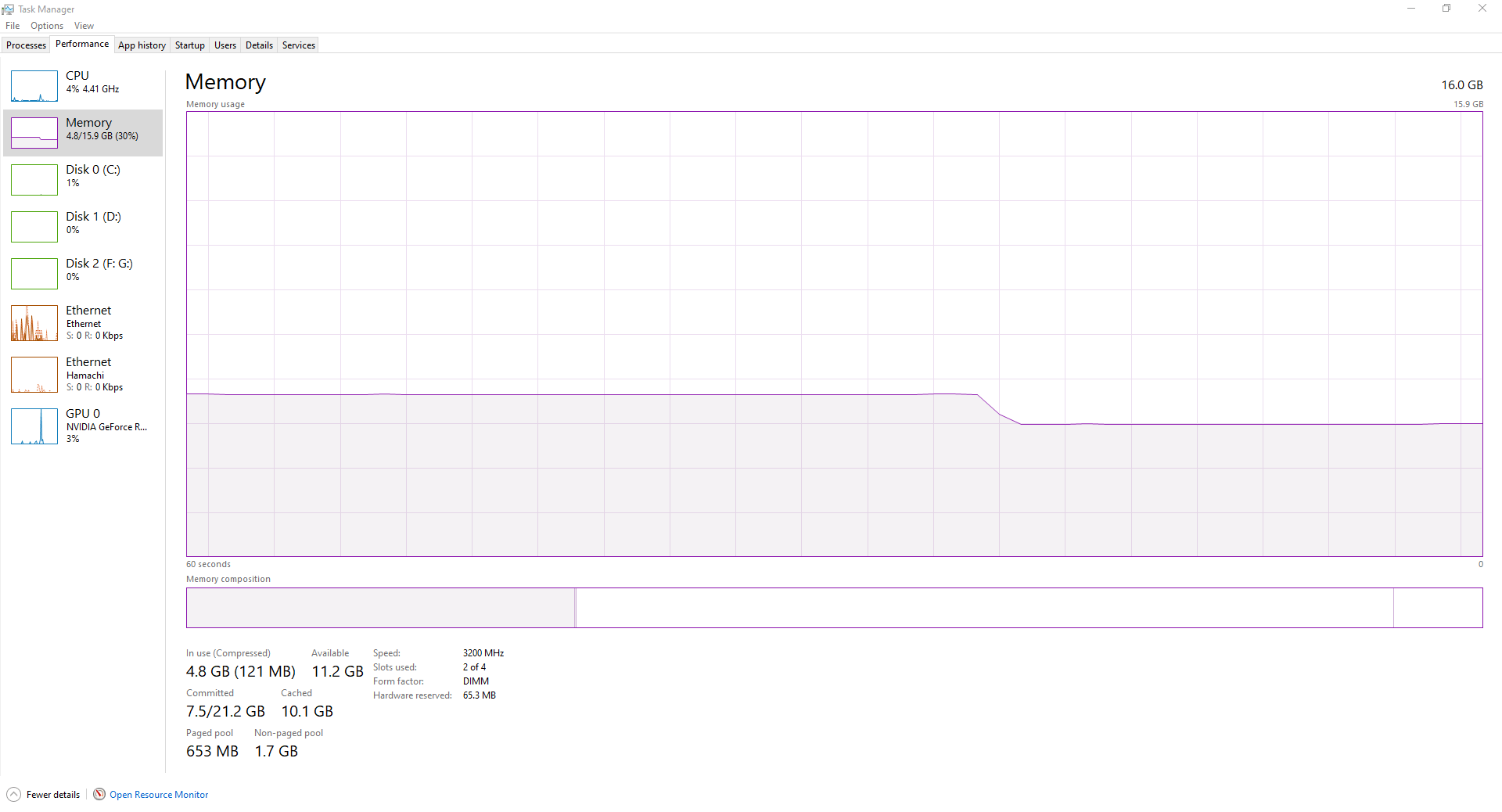Open the Options menu
This screenshot has height=812, width=1502.
point(46,25)
